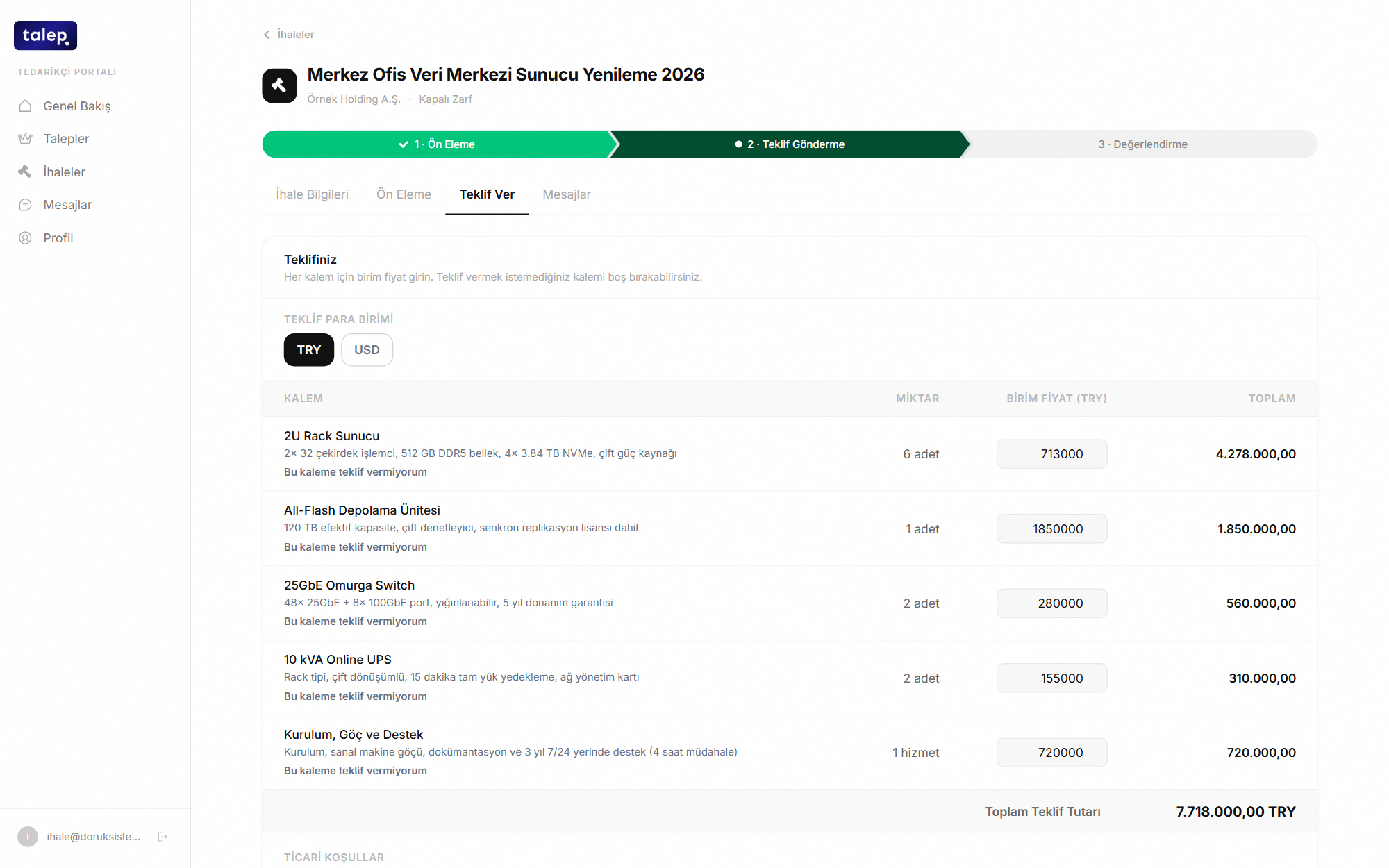The image size is (1389, 868).
Task: Edit 10 kVA Online UPS price field
Action: pyautogui.click(x=1051, y=678)
